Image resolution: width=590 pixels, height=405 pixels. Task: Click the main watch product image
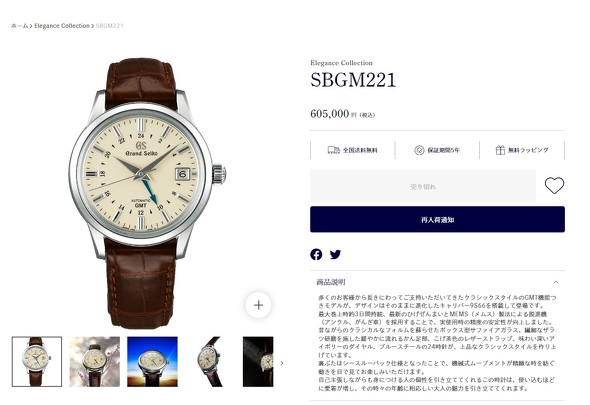tap(147, 193)
